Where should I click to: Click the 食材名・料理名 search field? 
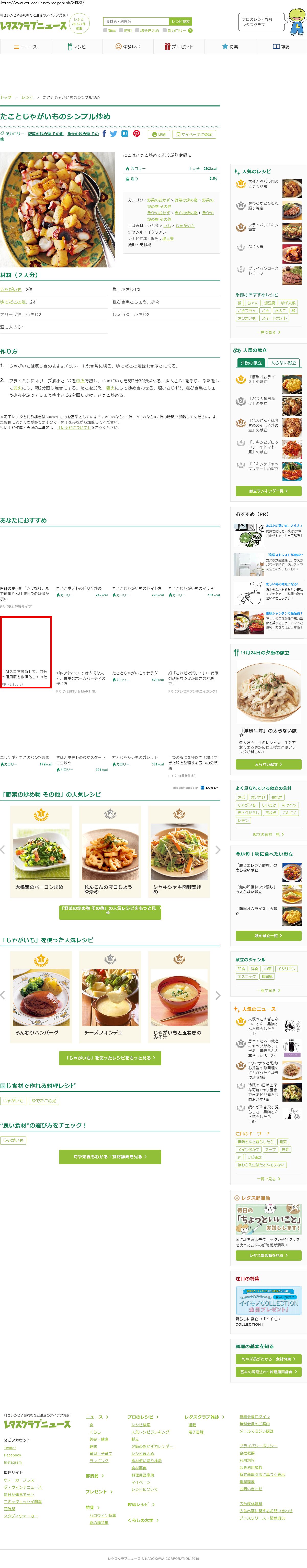pos(136,21)
